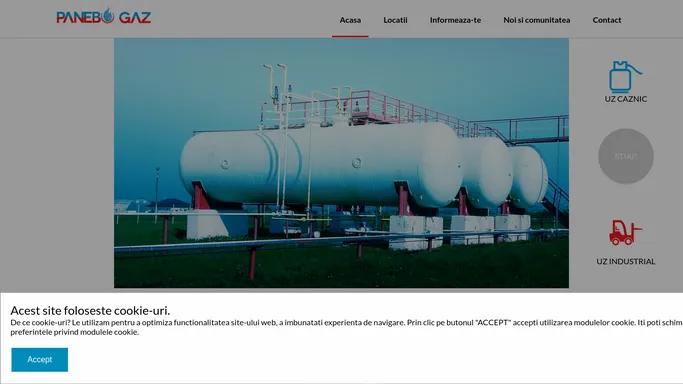Screen dimensions: 683x384
Task: Open the Contact page
Action: tap(607, 20)
